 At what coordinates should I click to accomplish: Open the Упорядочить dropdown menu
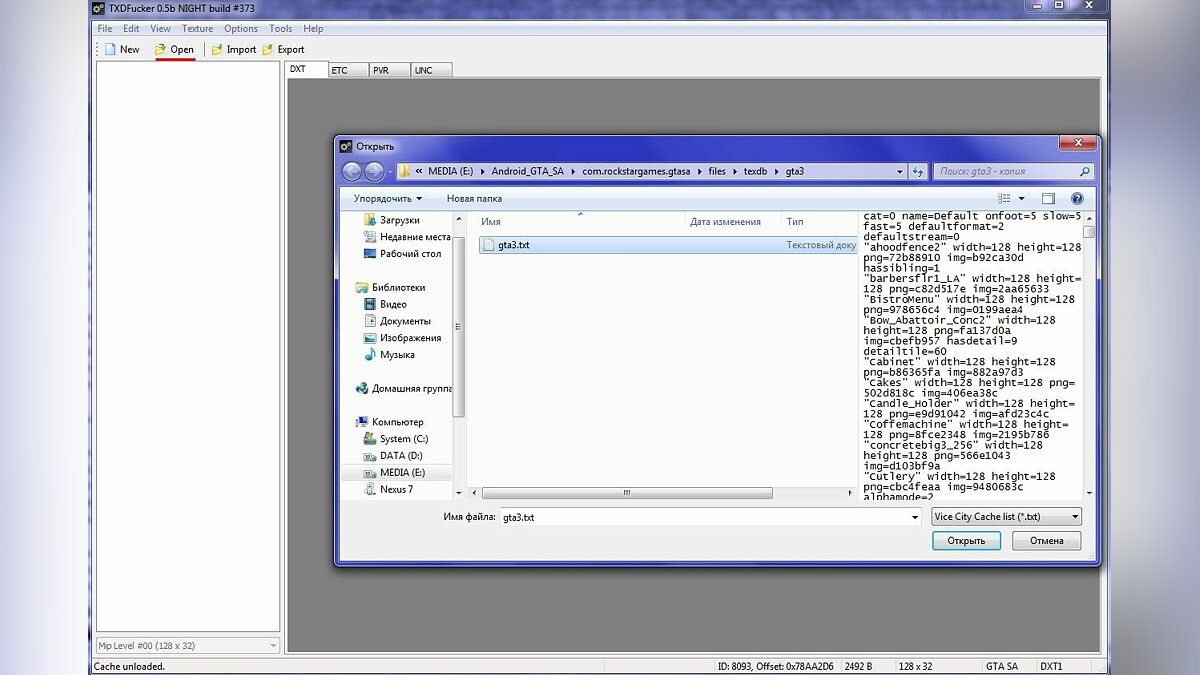point(387,199)
